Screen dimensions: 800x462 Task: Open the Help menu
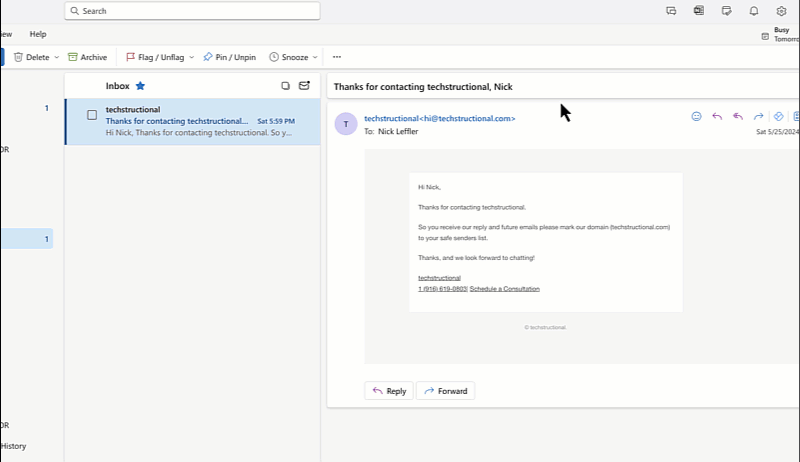pyautogui.click(x=38, y=34)
